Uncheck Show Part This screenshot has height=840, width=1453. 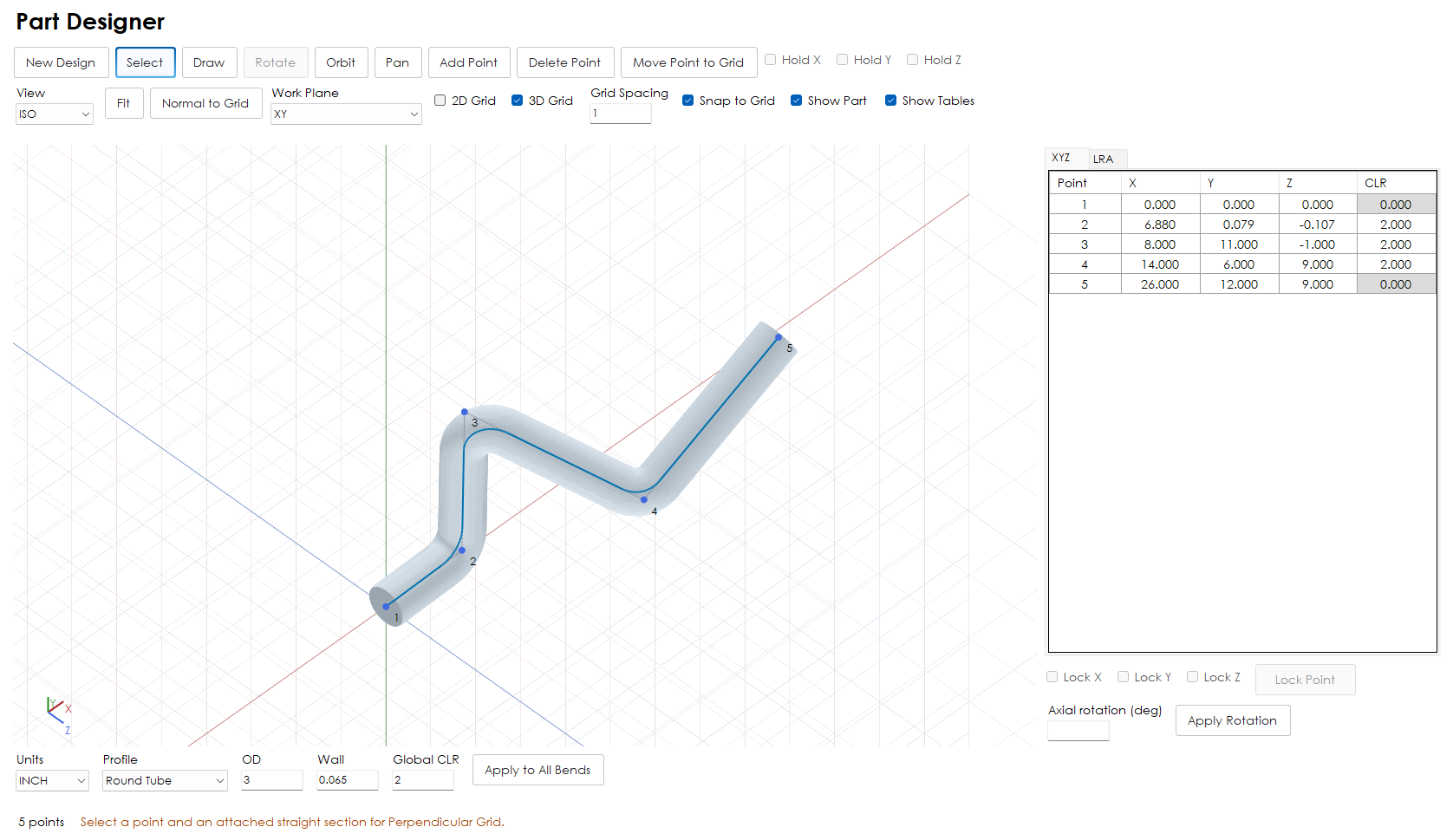[796, 101]
